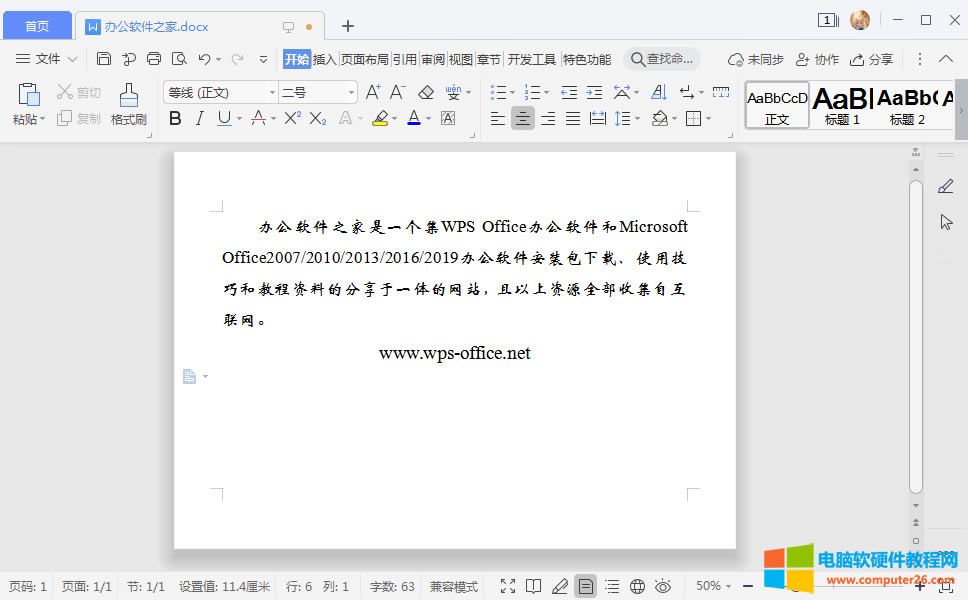This screenshot has height=600, width=968.
Task: Open the 文件 menu
Action: (x=47, y=59)
